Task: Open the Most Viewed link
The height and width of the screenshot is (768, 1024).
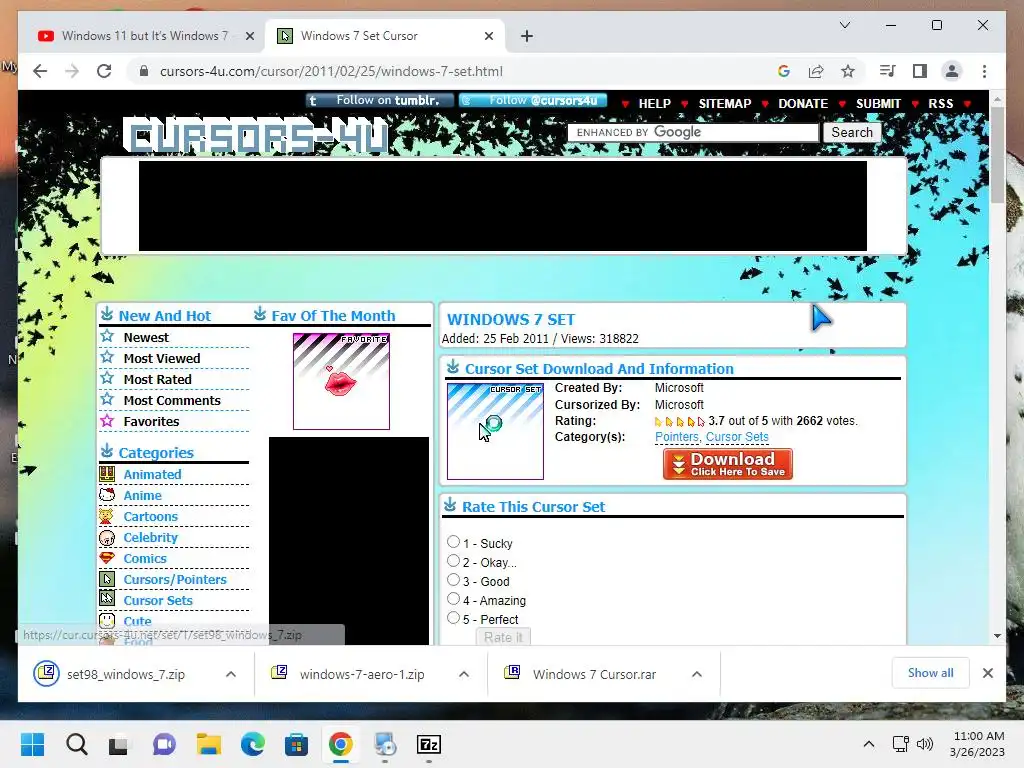Action: (x=161, y=359)
